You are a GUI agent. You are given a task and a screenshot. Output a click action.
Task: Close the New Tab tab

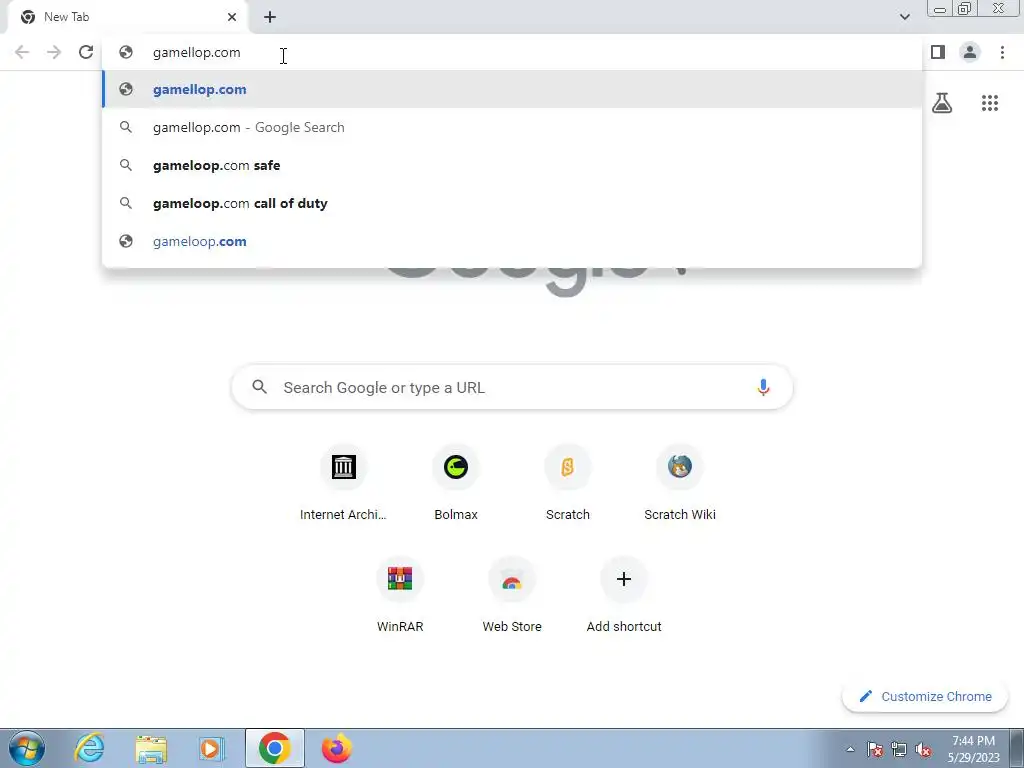tap(232, 17)
